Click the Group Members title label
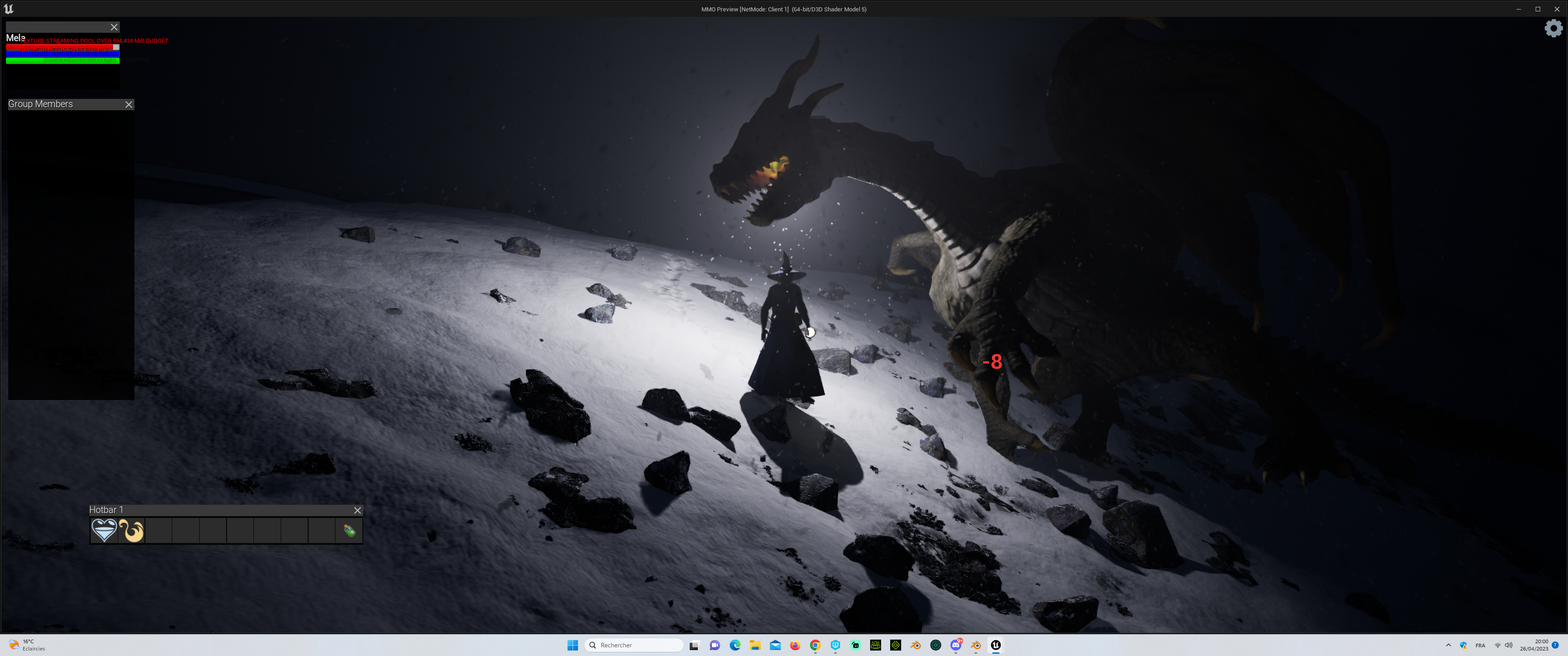1568x656 pixels. tap(40, 104)
